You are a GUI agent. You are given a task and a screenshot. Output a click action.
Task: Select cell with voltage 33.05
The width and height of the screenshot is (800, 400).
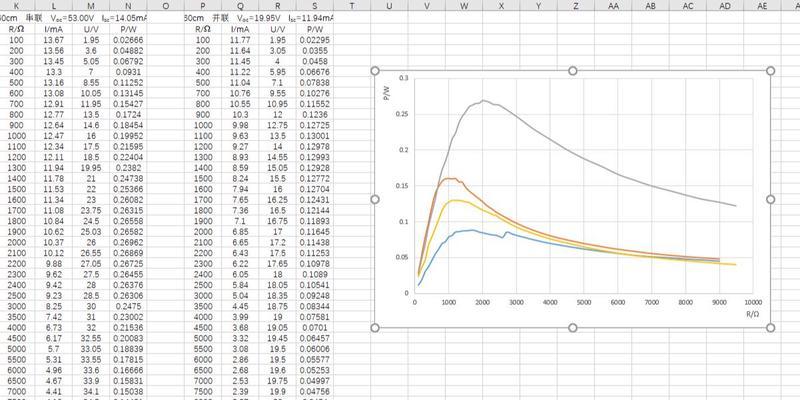[91, 349]
